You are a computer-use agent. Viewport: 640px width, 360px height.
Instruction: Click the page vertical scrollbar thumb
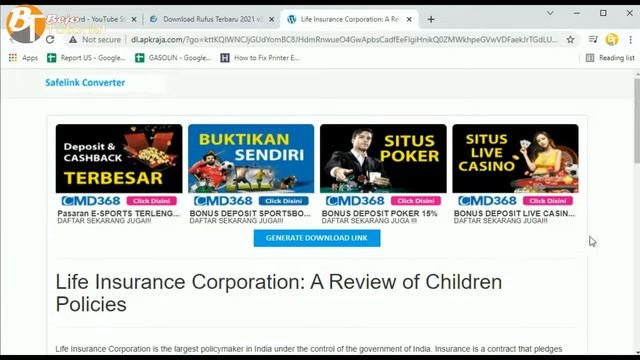pyautogui.click(x=637, y=122)
